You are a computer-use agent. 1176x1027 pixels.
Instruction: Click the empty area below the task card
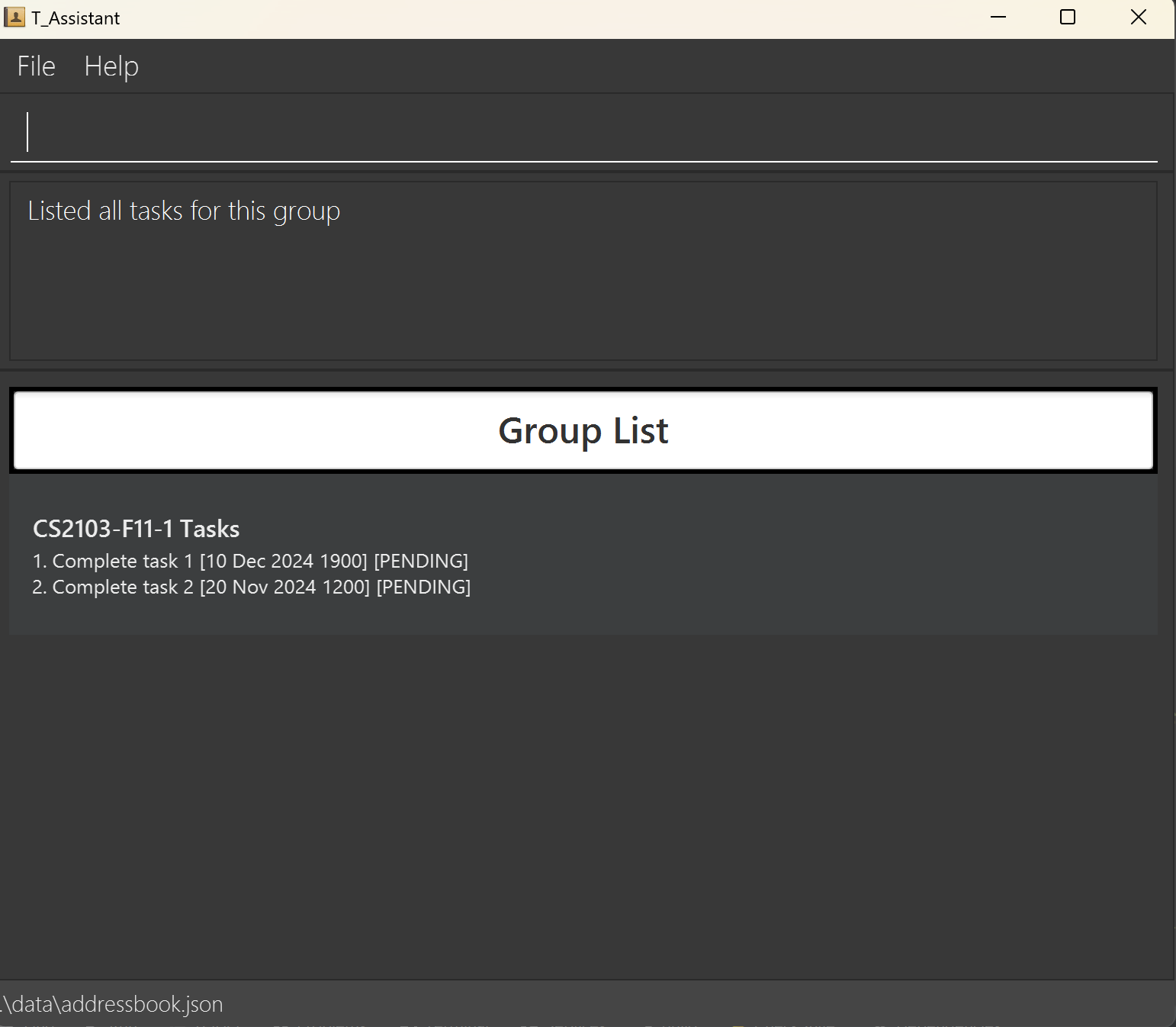point(583,801)
